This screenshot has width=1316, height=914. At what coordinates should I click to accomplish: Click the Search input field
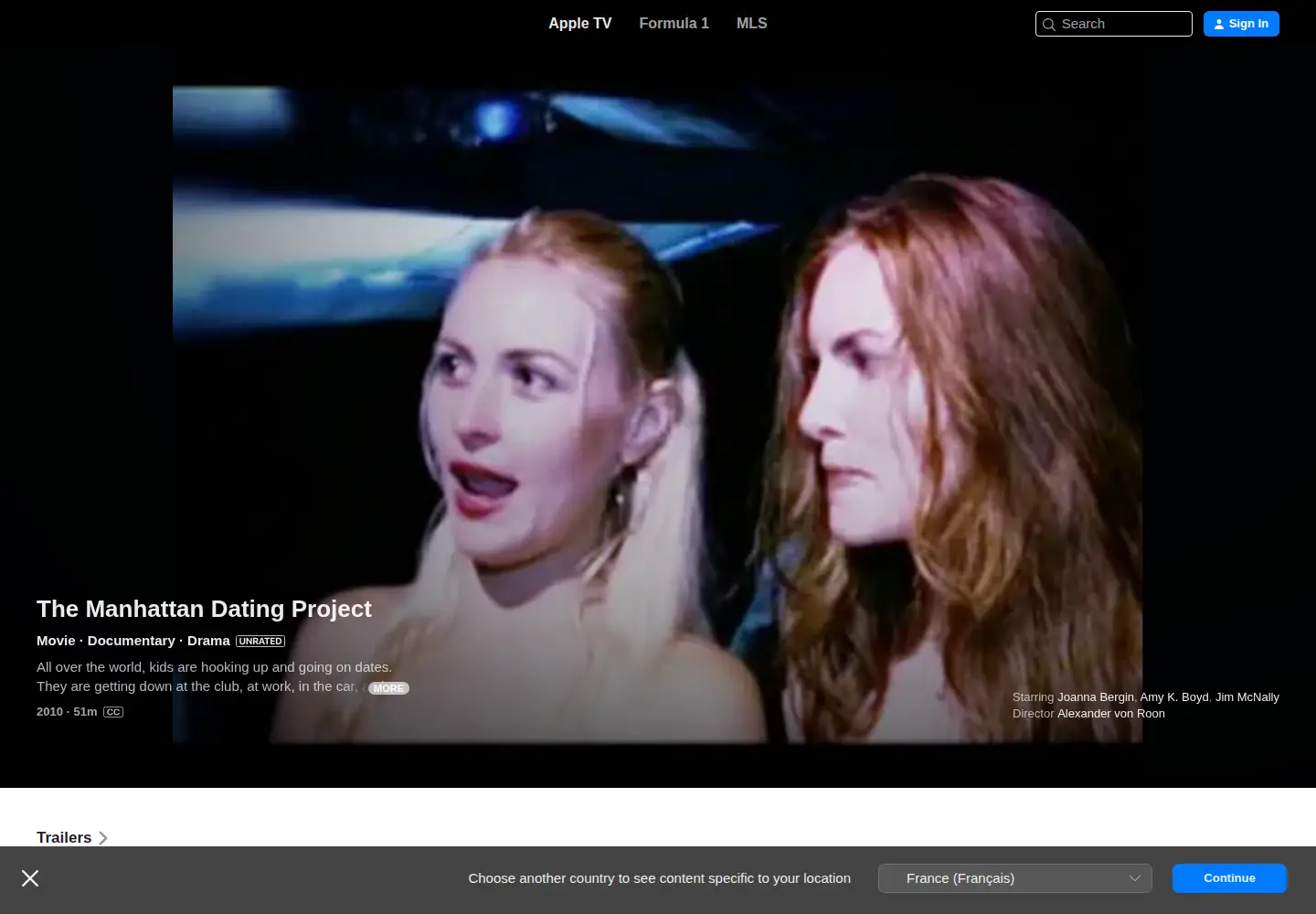[x=1113, y=24]
